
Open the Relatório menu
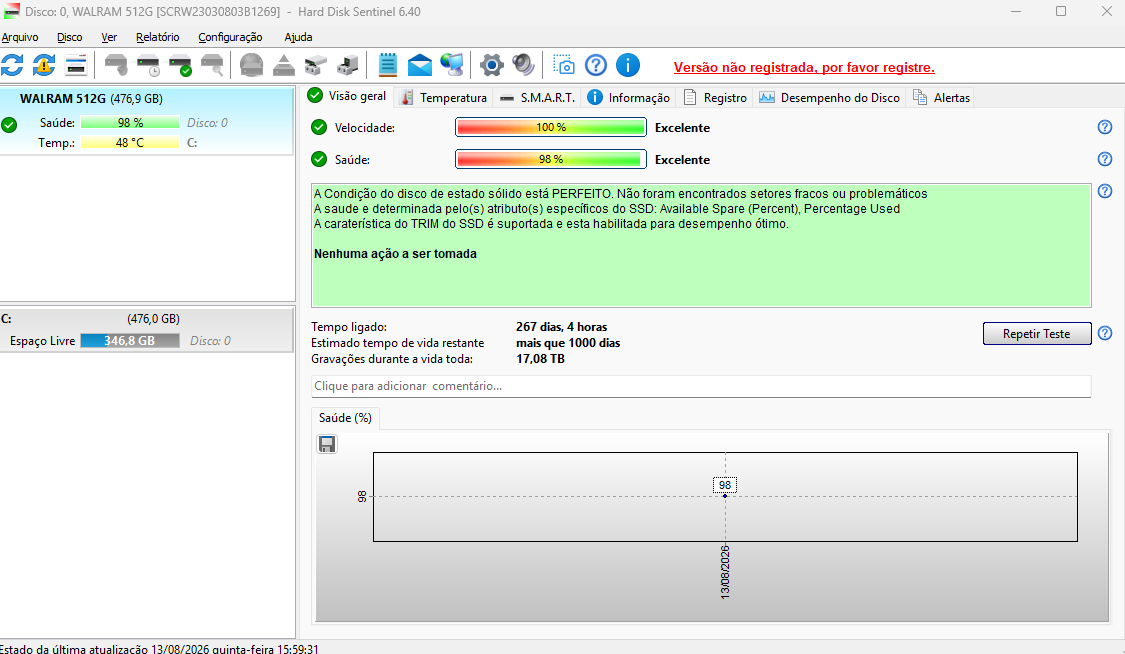158,37
